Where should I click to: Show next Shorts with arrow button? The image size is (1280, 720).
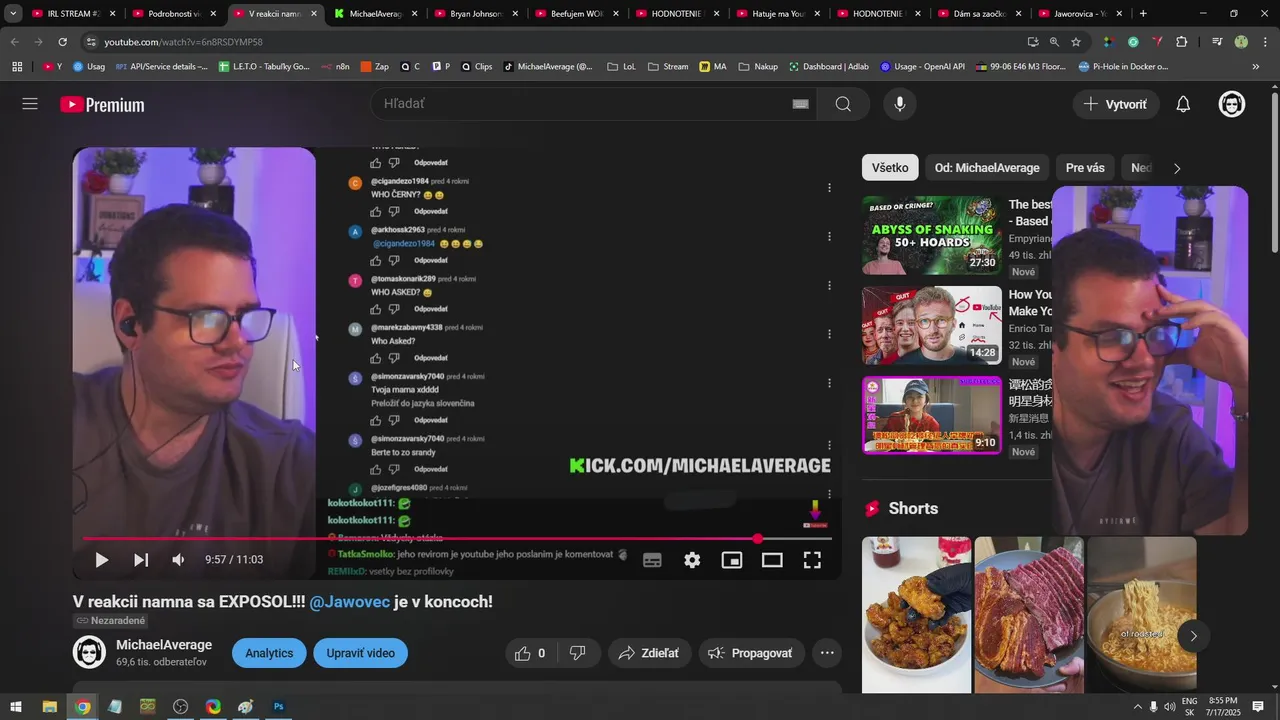[1193, 636]
